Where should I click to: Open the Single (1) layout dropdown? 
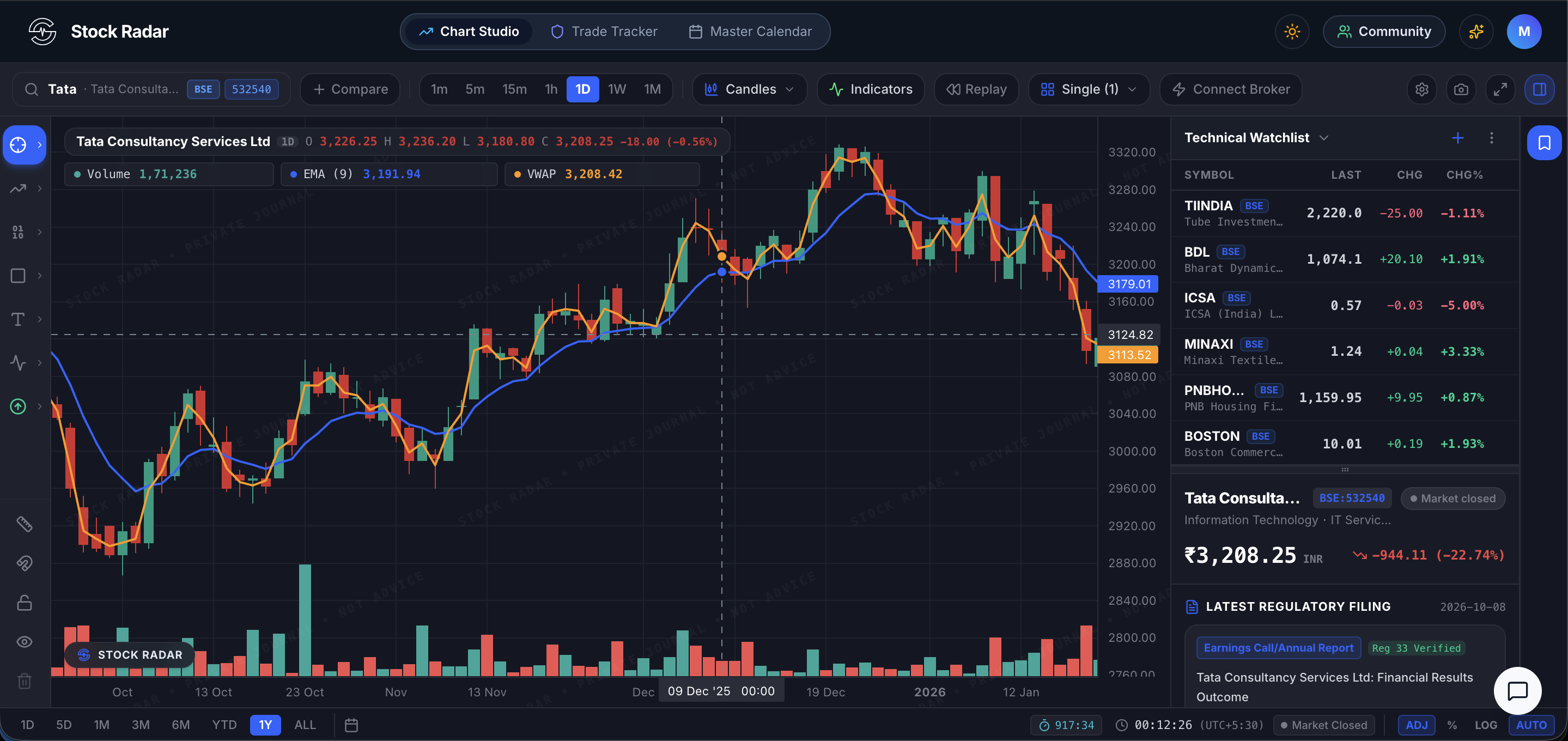(1089, 89)
